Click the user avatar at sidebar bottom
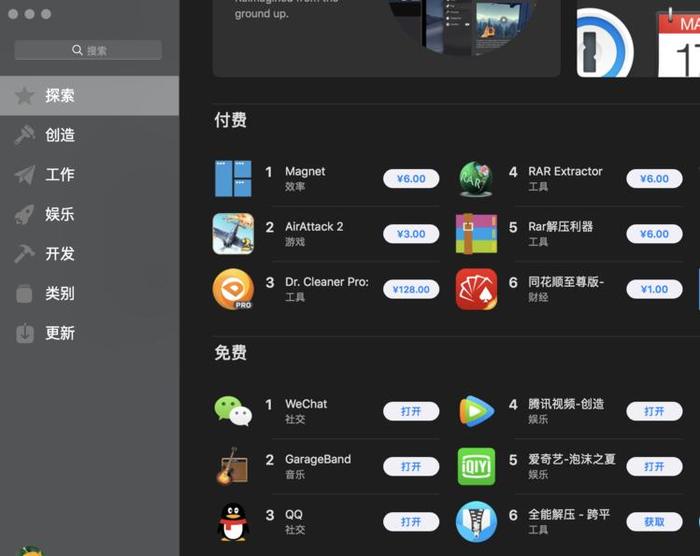This screenshot has height=556, width=700. pos(30,551)
